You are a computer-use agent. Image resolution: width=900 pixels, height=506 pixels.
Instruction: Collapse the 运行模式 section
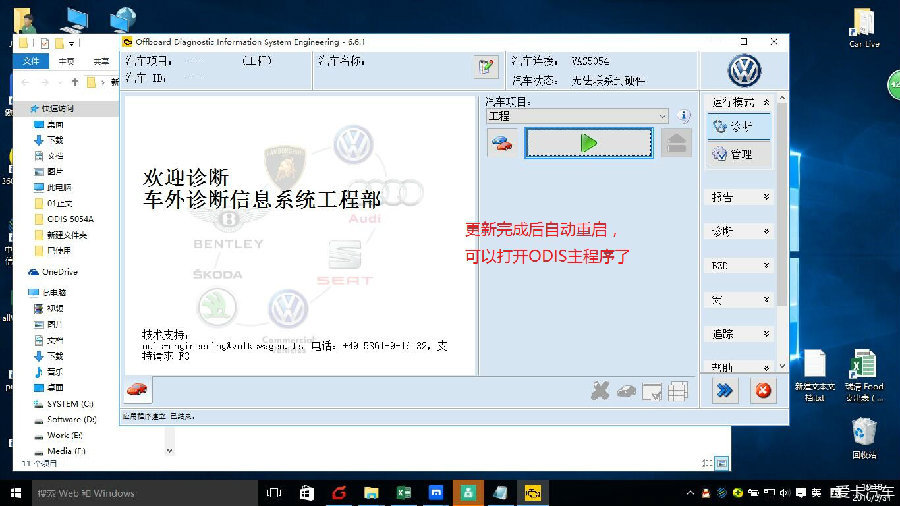tap(766, 102)
